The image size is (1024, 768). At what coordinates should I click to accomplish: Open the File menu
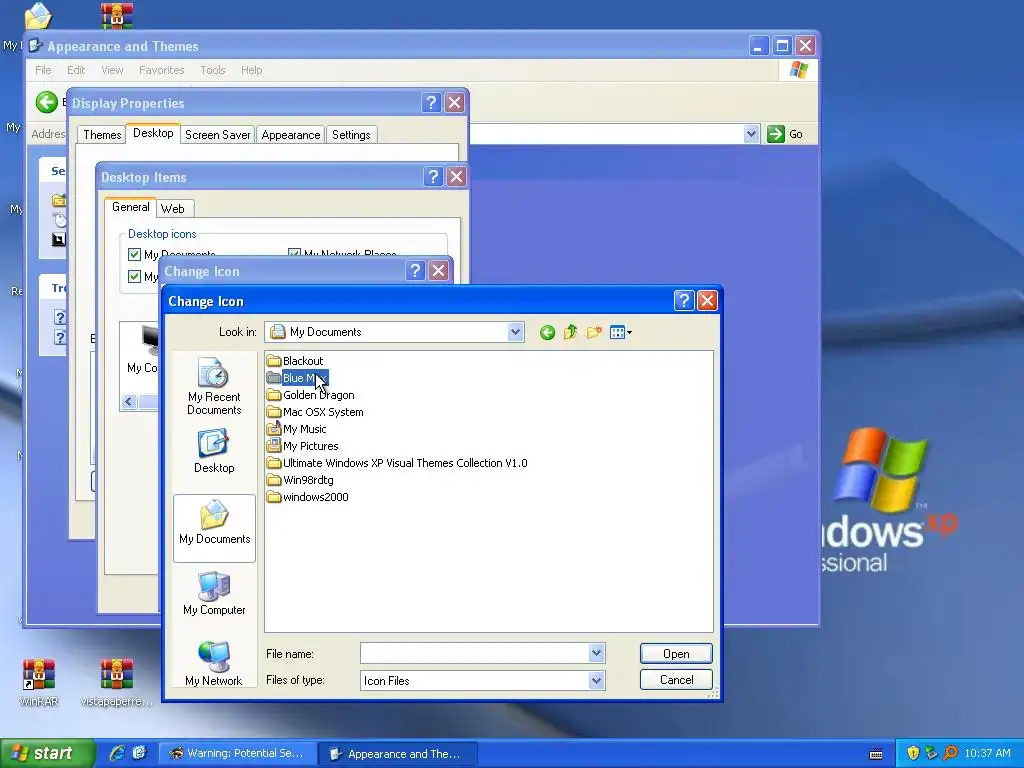pos(43,70)
